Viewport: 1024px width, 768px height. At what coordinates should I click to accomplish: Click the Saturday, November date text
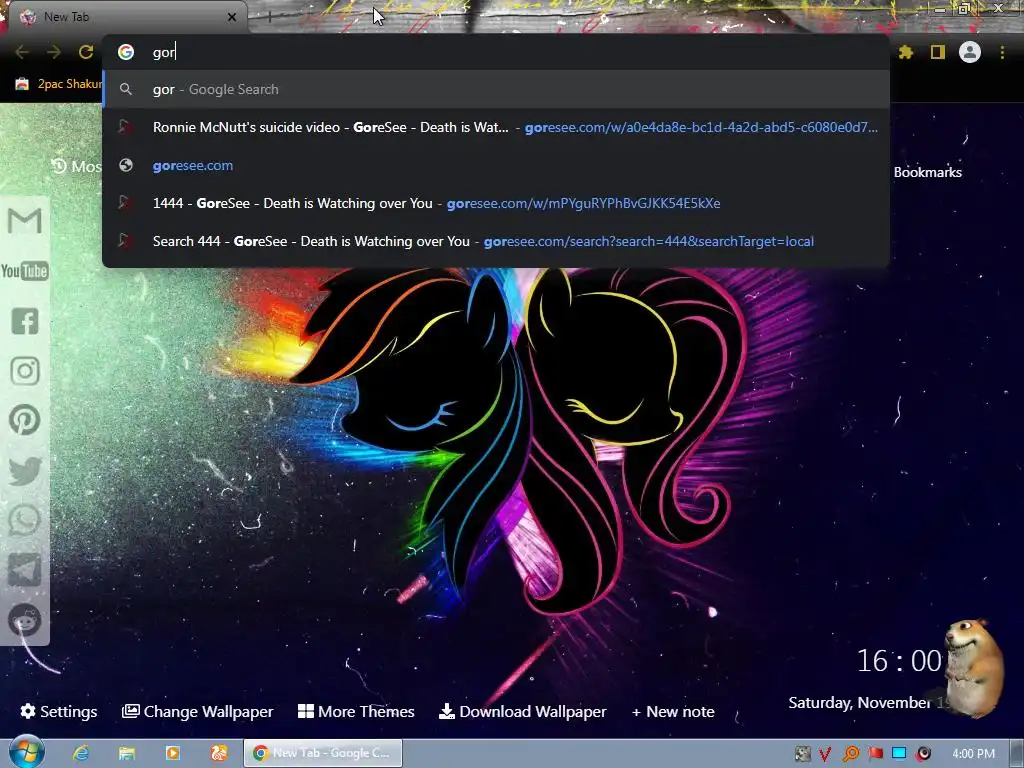click(x=859, y=703)
